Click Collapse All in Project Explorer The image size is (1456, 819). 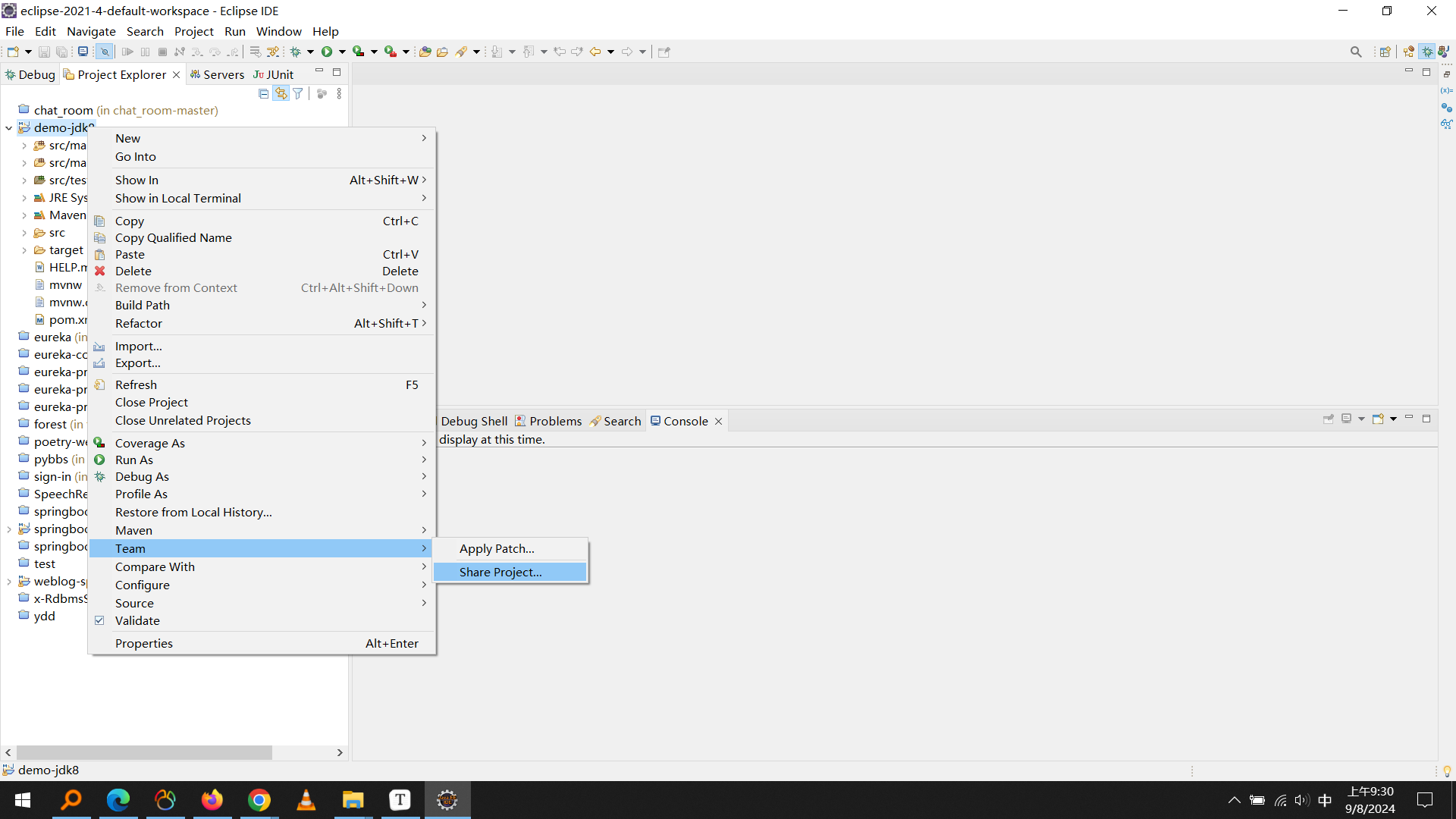pos(263,93)
